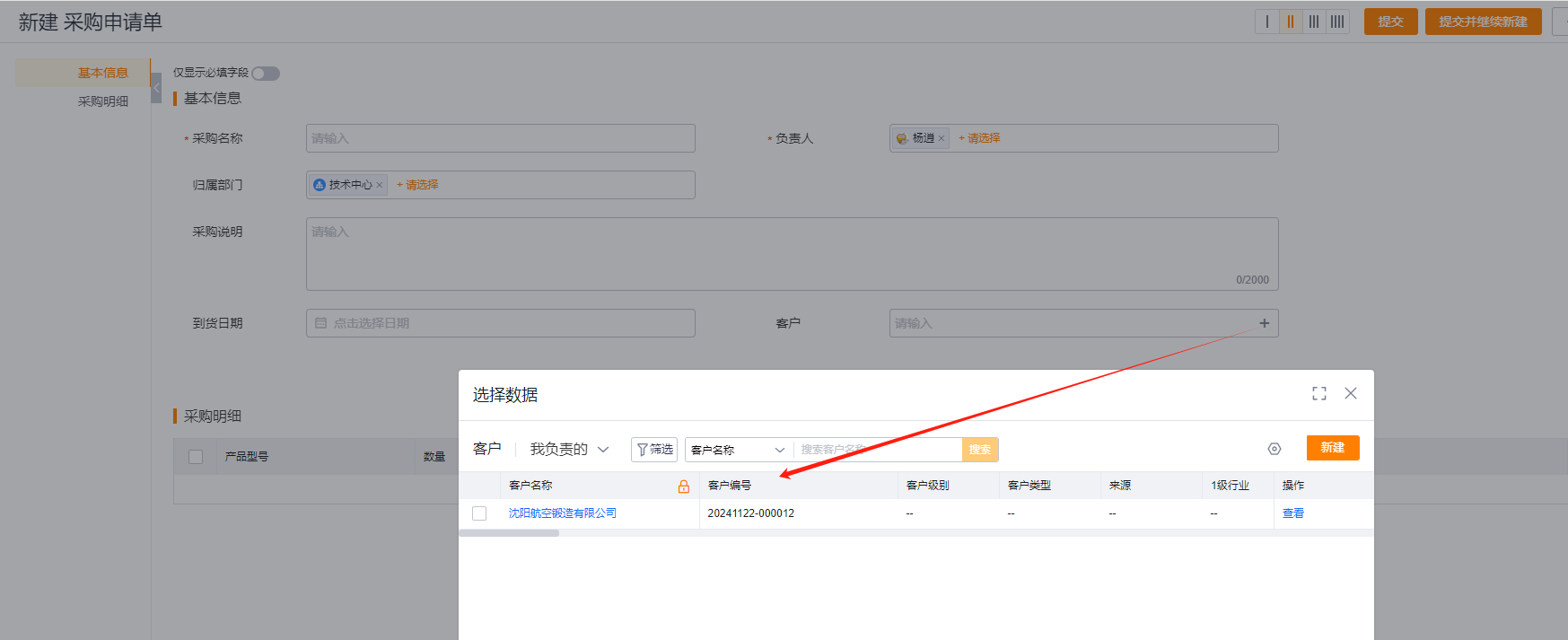Click 来源 column header

point(1120,486)
